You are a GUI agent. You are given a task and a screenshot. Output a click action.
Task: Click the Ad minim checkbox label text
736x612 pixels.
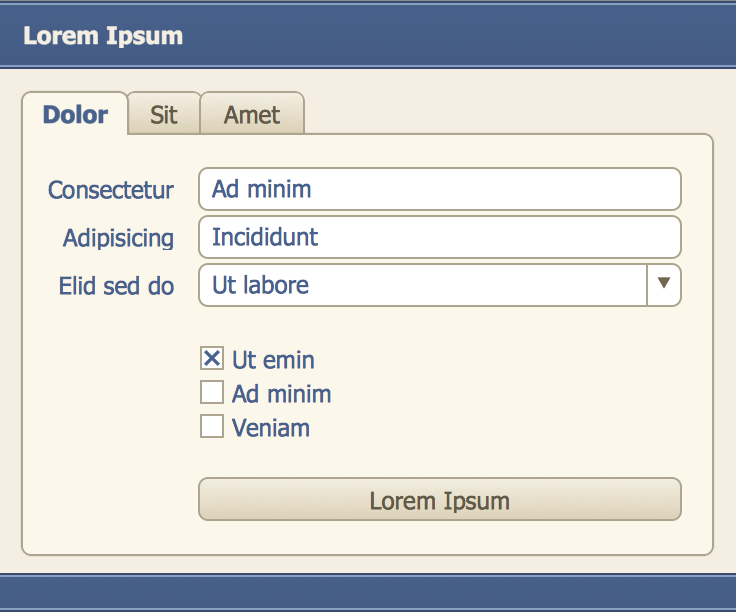point(281,394)
